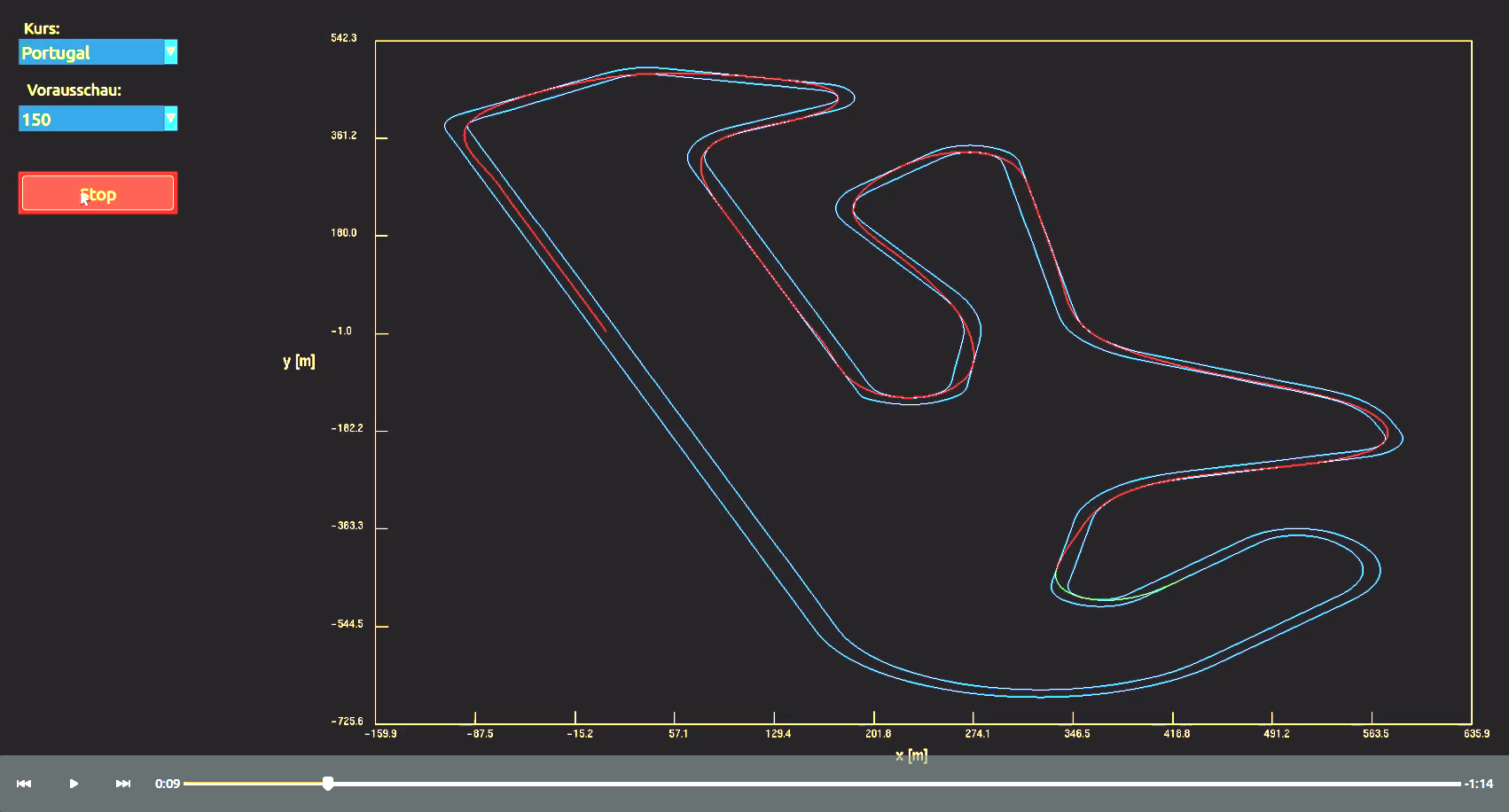
Task: Click the Kurs: label
Action: tap(42, 28)
